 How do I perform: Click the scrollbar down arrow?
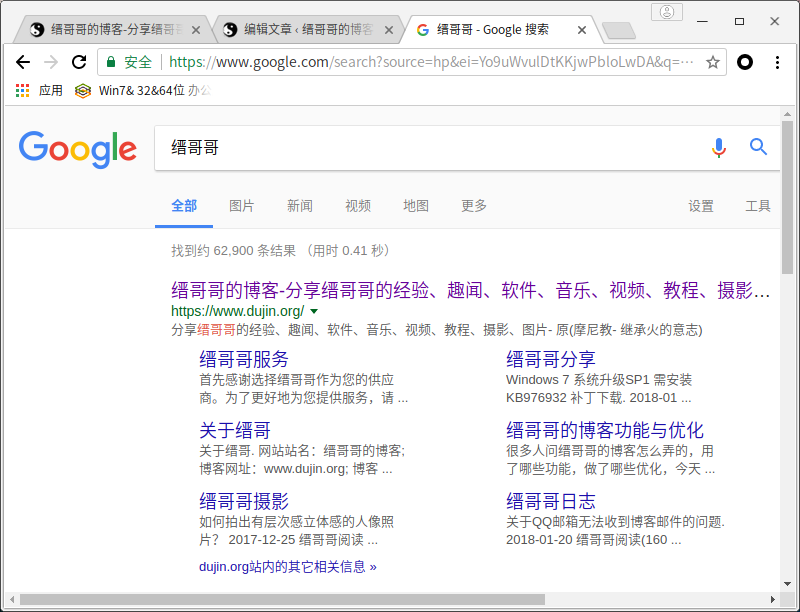point(787,584)
